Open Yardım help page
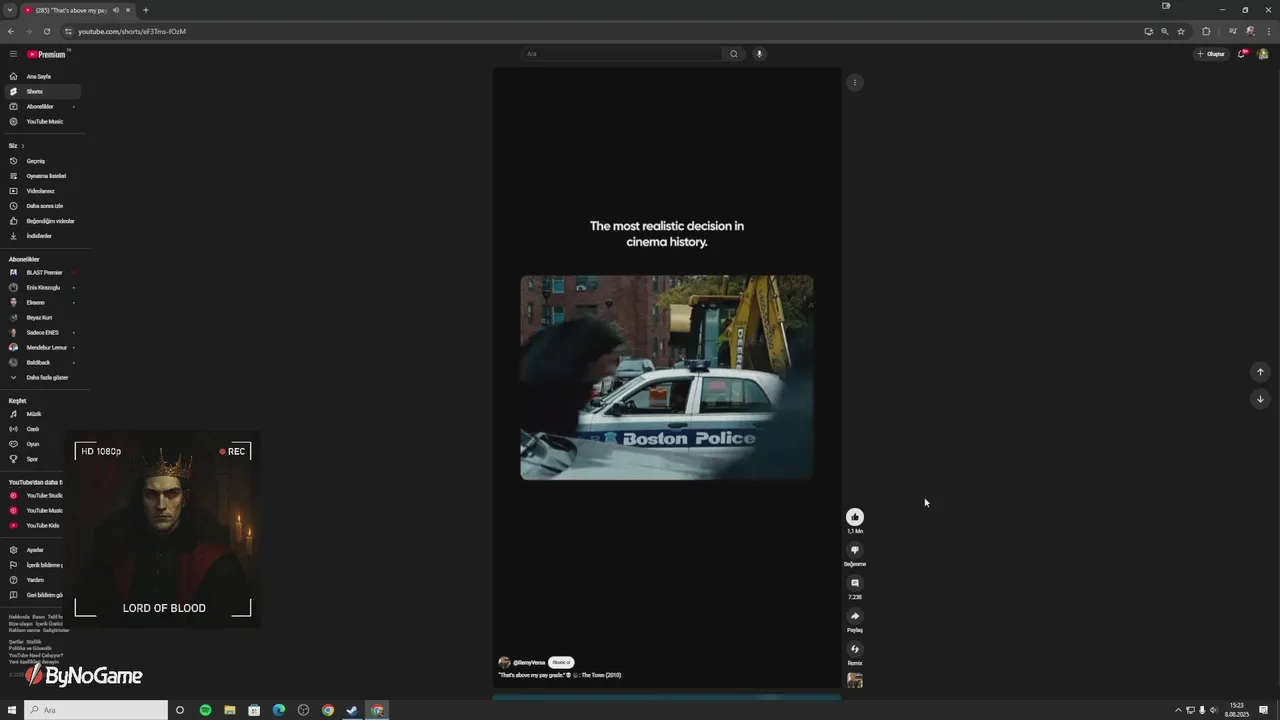Image resolution: width=1280 pixels, height=720 pixels. pyautogui.click(x=35, y=580)
